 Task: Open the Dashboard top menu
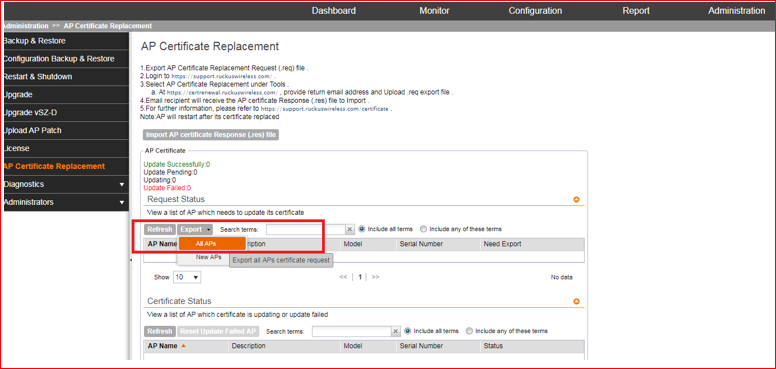pyautogui.click(x=334, y=10)
